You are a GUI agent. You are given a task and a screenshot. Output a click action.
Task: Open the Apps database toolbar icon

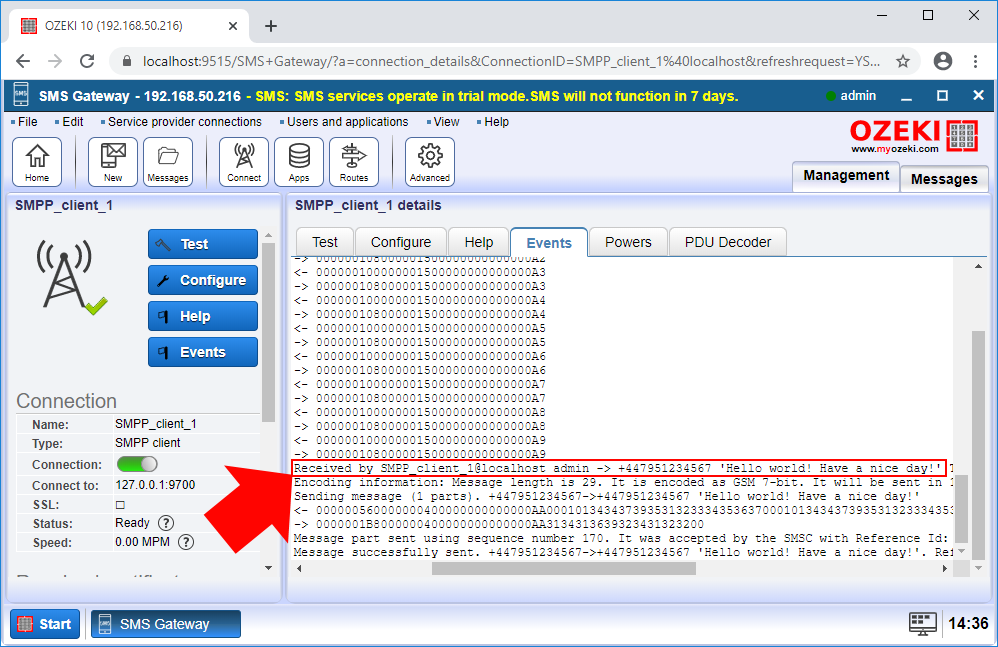point(299,162)
